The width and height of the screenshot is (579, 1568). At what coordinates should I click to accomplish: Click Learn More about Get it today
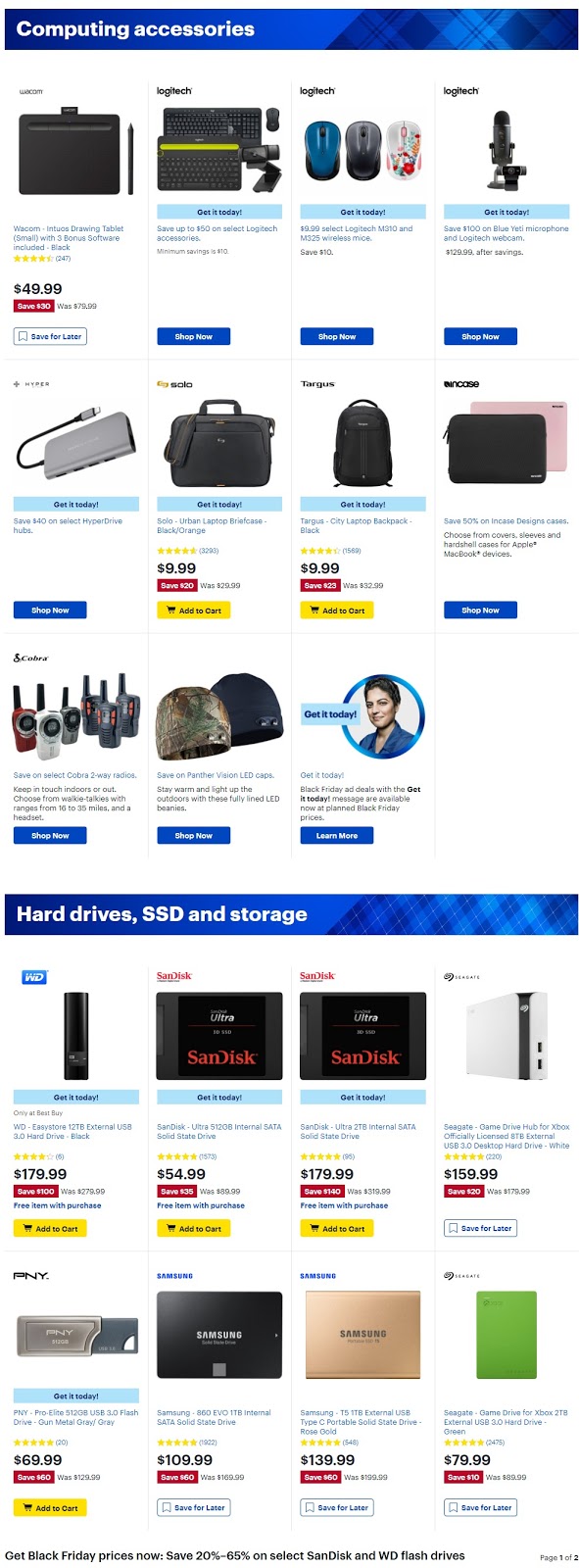tap(336, 836)
